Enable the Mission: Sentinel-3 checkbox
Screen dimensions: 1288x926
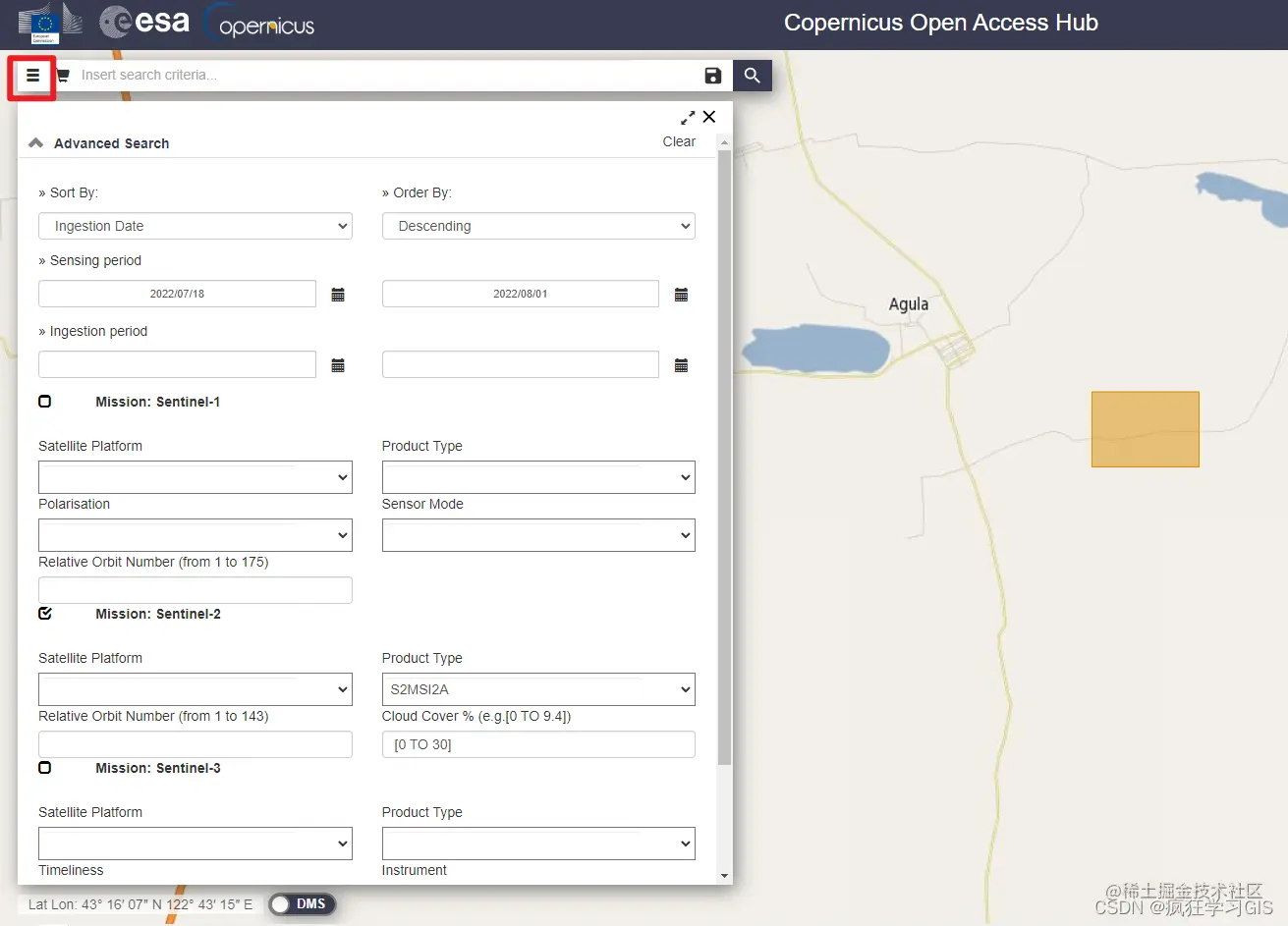[x=45, y=768]
